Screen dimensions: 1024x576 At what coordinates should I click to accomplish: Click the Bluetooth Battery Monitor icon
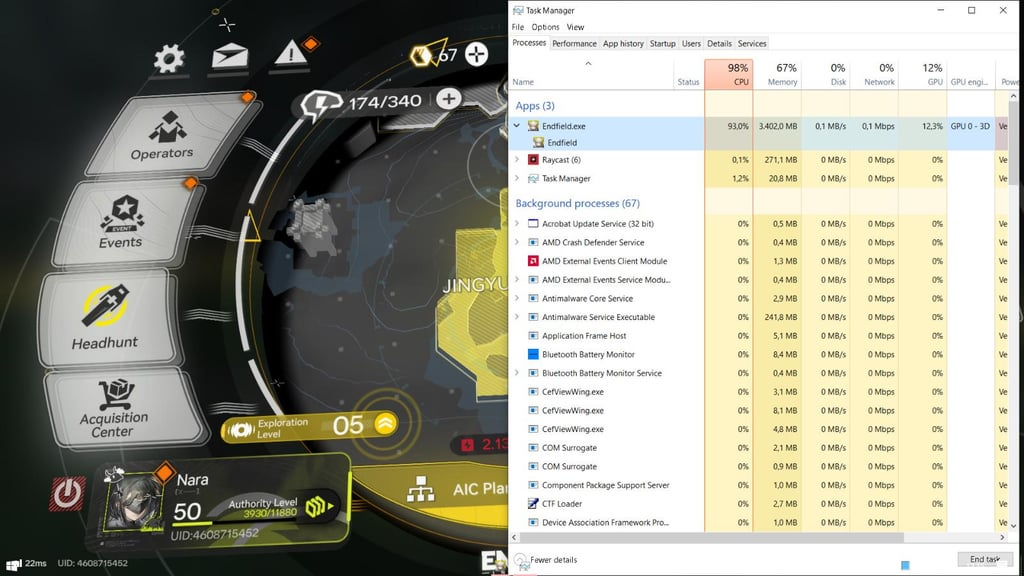(x=533, y=354)
